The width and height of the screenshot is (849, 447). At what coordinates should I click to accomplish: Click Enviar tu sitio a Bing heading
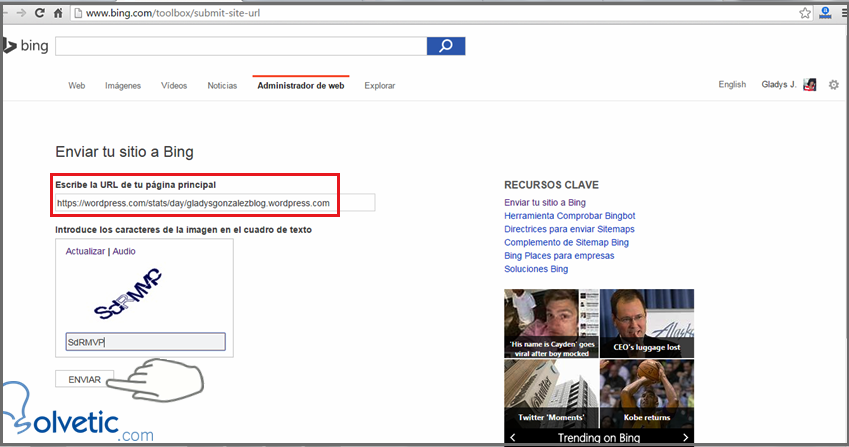[x=124, y=152]
